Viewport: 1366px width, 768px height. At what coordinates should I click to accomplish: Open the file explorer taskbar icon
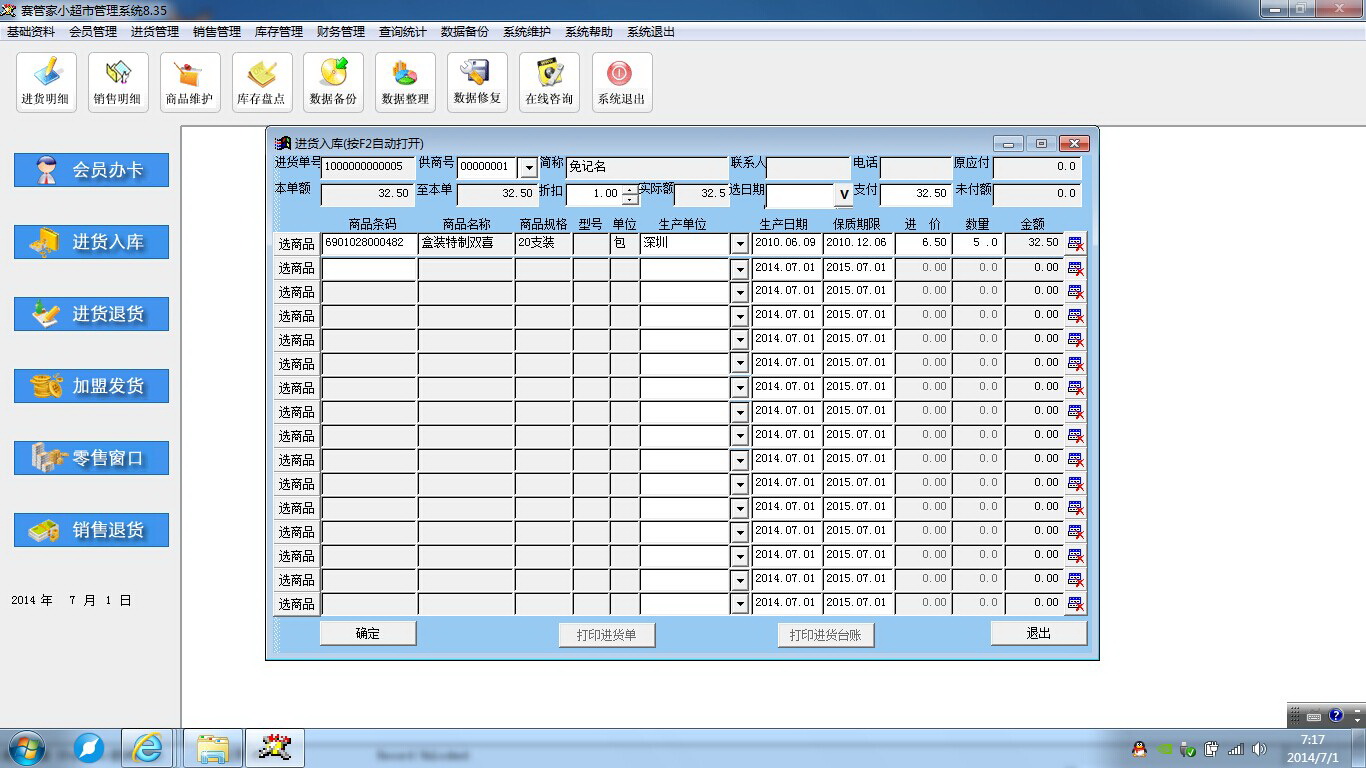point(213,748)
